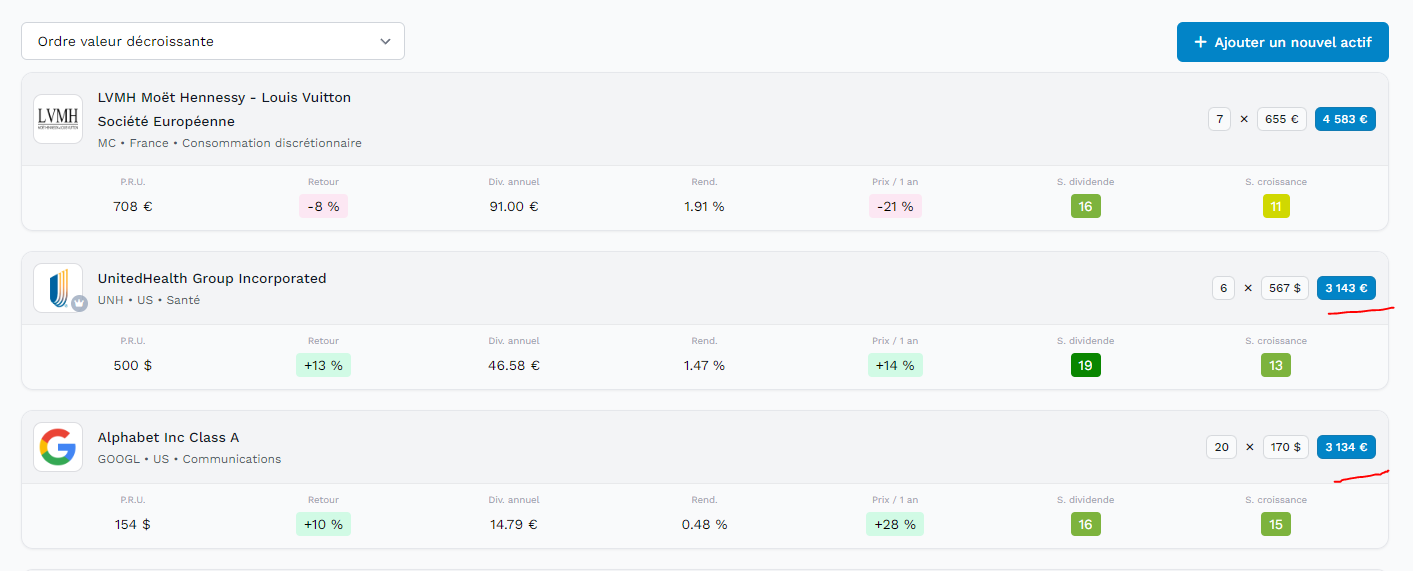
Task: Open the UnitedHealth Group Incorporated title
Action: point(212,278)
